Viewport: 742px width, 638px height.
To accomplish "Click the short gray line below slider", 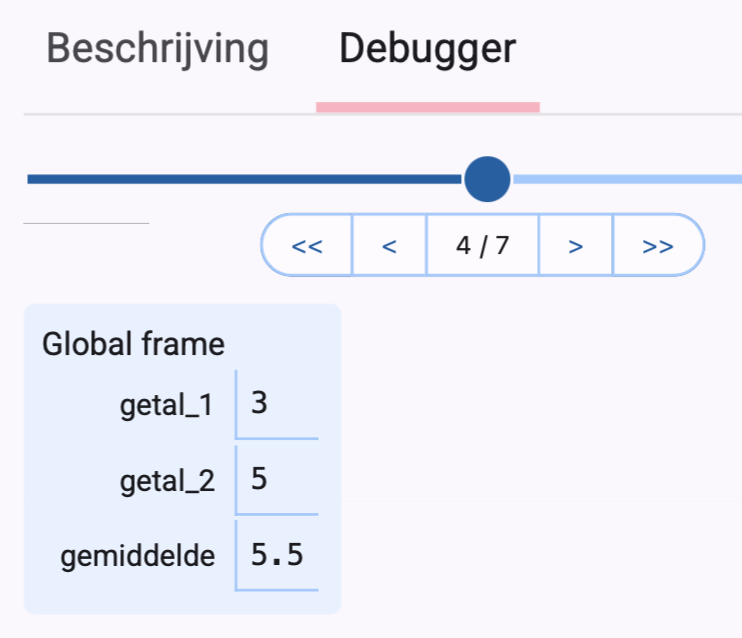I will tap(86, 223).
